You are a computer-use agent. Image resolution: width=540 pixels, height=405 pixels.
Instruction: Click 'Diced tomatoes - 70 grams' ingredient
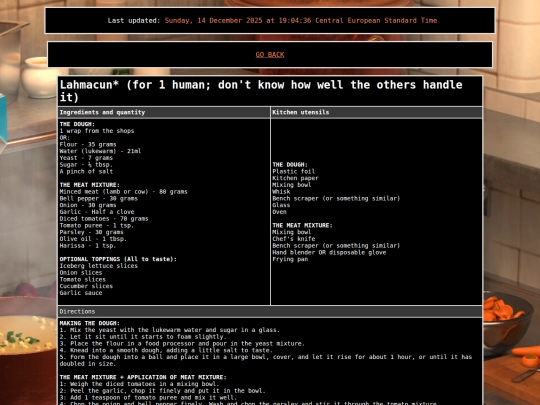(104, 219)
